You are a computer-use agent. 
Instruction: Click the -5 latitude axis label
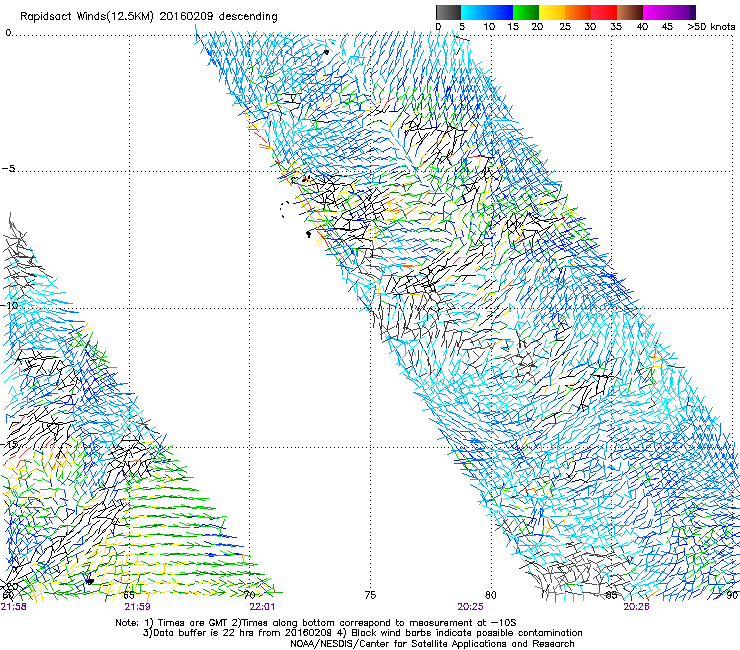tap(8, 169)
